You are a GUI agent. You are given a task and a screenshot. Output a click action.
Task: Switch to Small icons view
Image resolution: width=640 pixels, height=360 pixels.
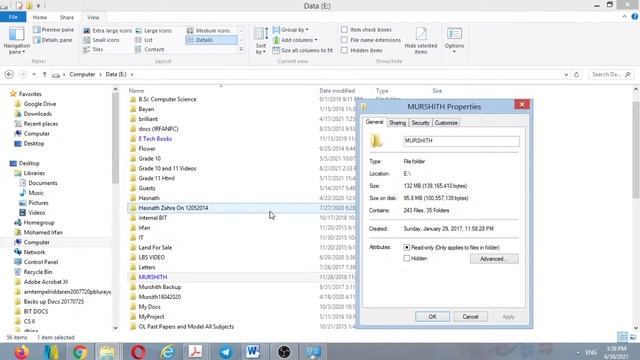[x=101, y=40]
